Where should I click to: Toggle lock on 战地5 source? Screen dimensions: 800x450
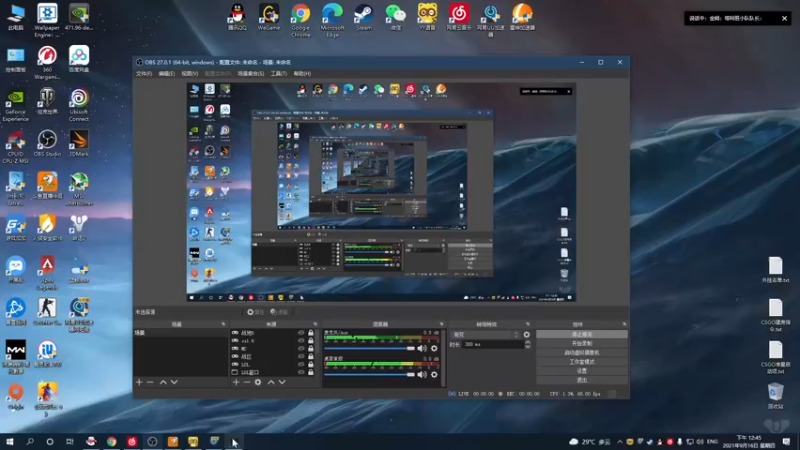[311, 333]
